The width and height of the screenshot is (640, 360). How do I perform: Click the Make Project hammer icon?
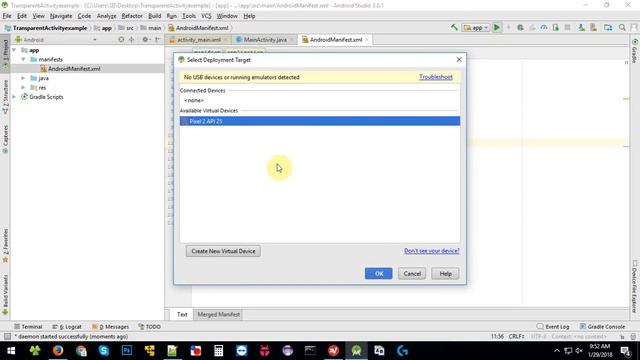click(x=454, y=28)
